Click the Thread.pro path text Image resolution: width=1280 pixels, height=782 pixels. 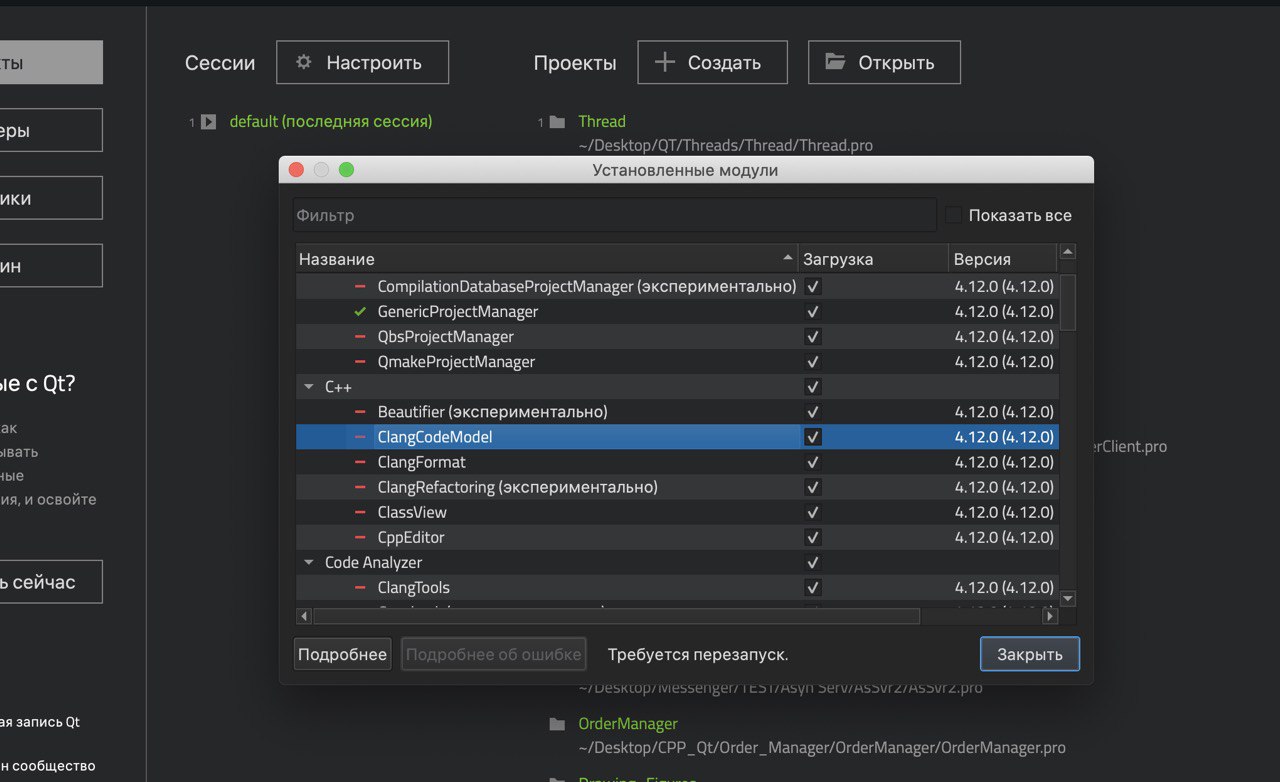pos(725,145)
